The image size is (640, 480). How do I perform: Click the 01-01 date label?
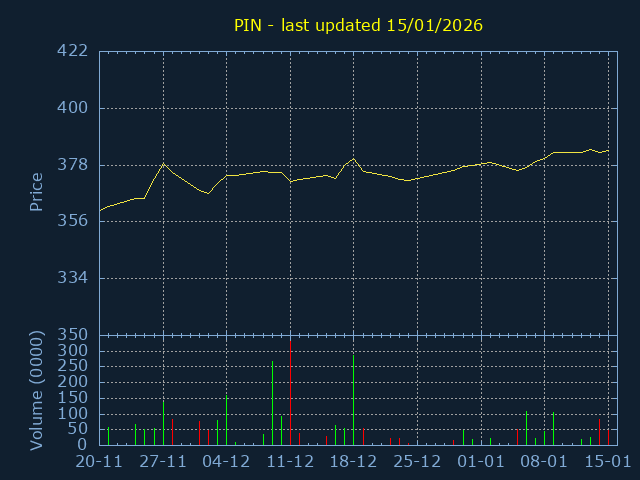(x=481, y=462)
